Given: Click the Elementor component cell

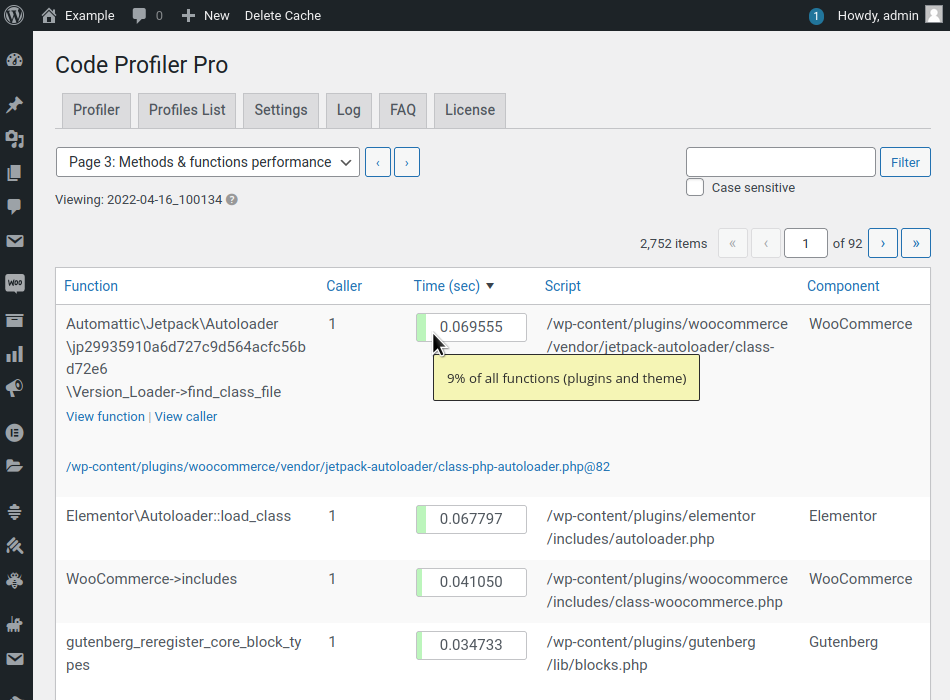Looking at the screenshot, I should [x=843, y=516].
